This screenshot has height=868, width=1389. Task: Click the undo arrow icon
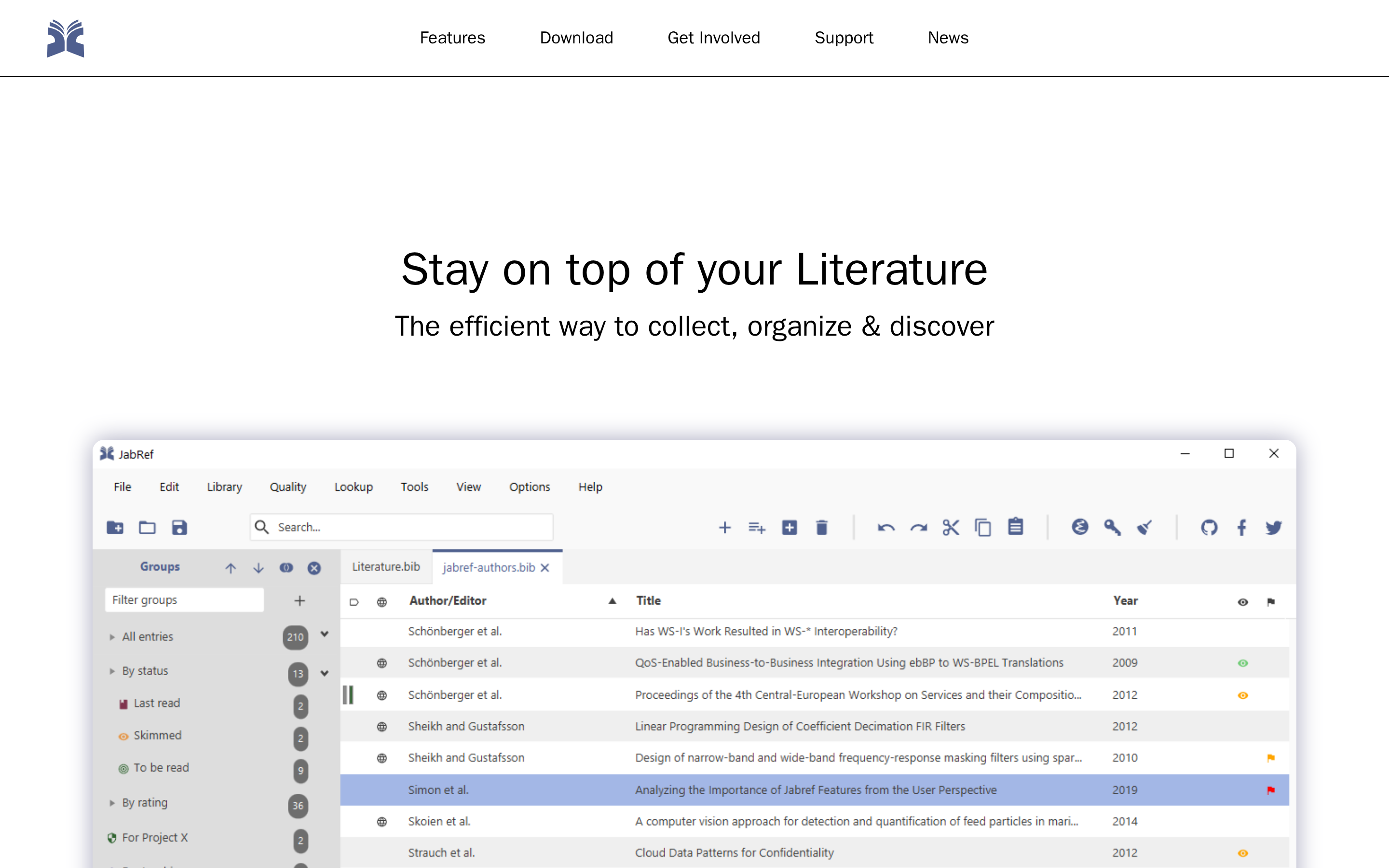[x=886, y=528]
